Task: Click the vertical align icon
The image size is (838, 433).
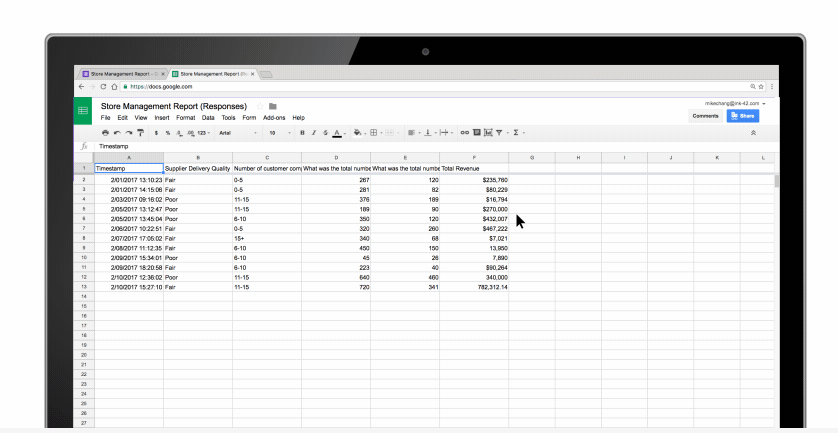Action: point(428,133)
